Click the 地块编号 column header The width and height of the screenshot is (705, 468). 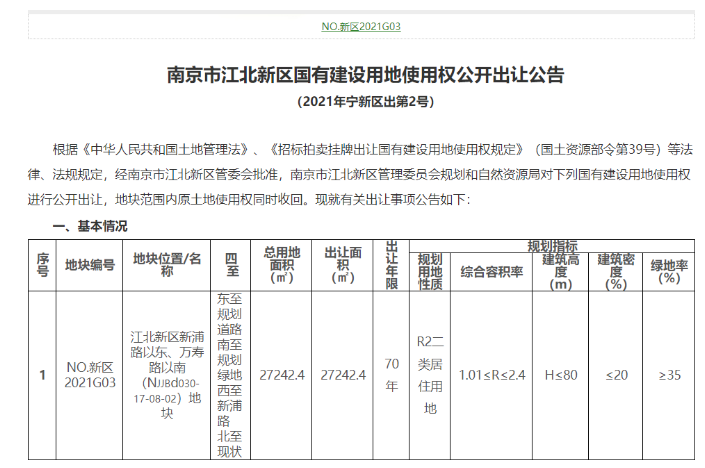[90, 265]
